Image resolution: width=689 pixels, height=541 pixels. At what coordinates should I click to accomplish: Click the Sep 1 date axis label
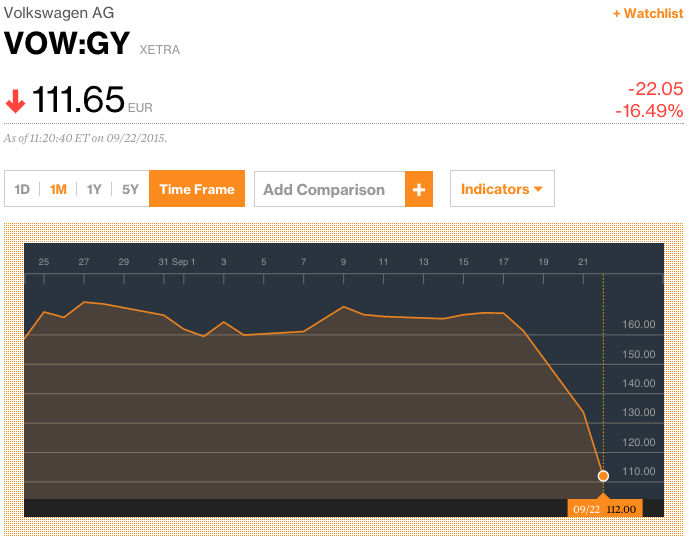point(183,262)
